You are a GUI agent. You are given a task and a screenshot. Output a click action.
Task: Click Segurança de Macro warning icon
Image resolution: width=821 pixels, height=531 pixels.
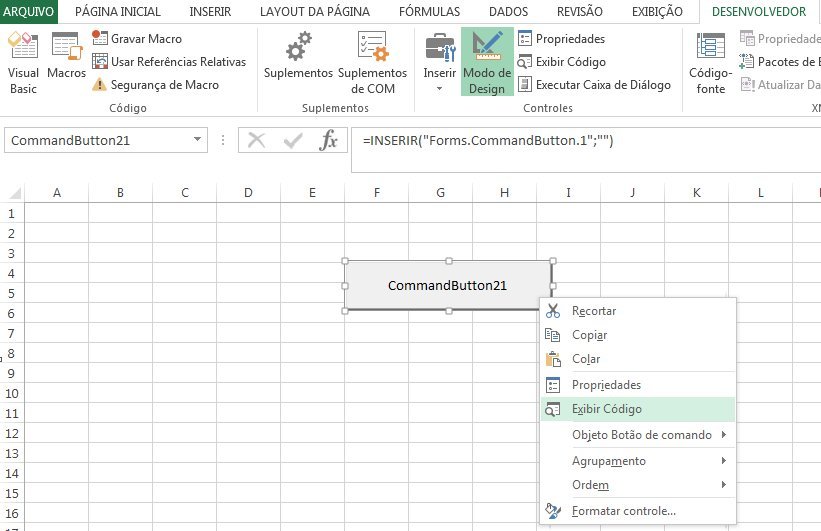(100, 85)
